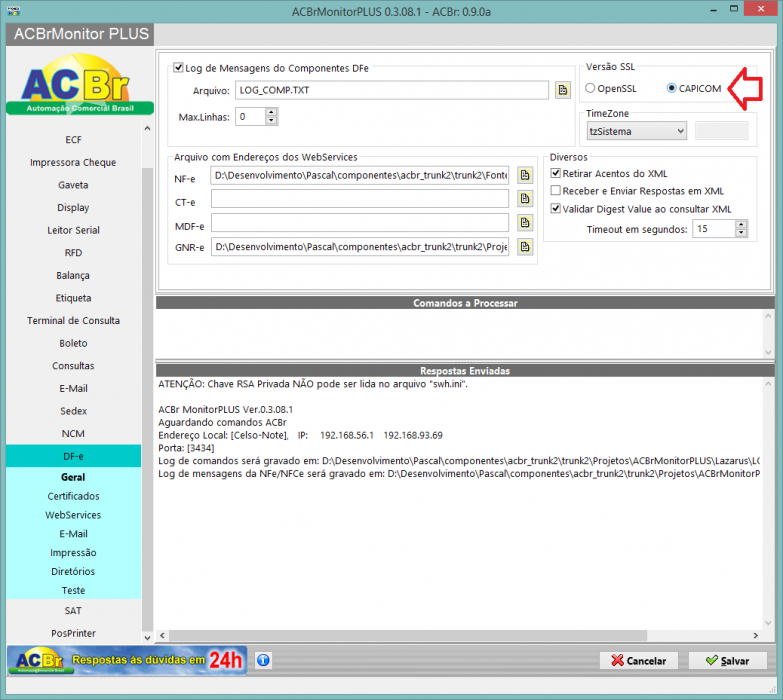This screenshot has height=700, width=783.
Task: Click the ACBr 24h support banner
Action: [127, 660]
